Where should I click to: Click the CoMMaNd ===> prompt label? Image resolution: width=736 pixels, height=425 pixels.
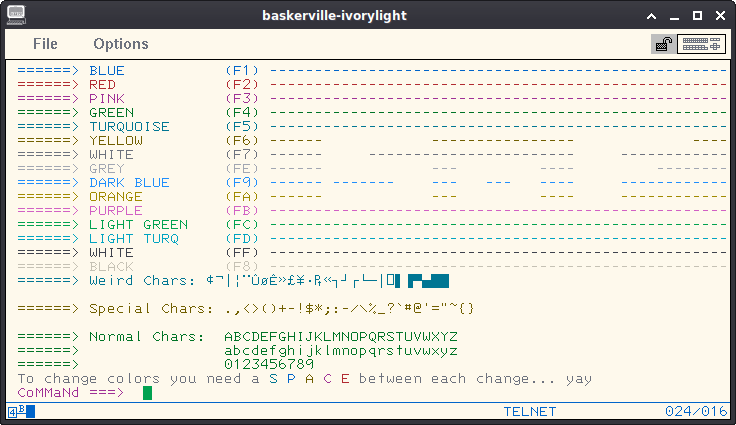tap(71, 393)
